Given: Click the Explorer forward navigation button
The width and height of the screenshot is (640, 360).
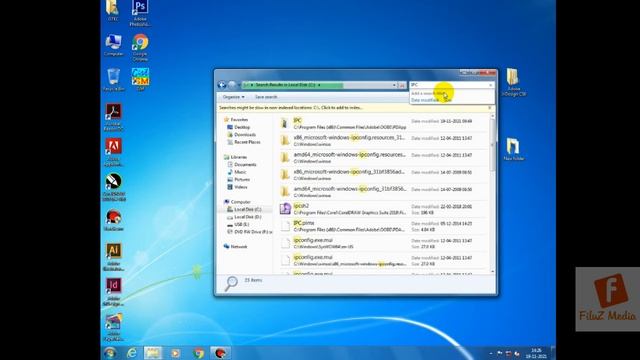Looking at the screenshot, I should tap(232, 85).
